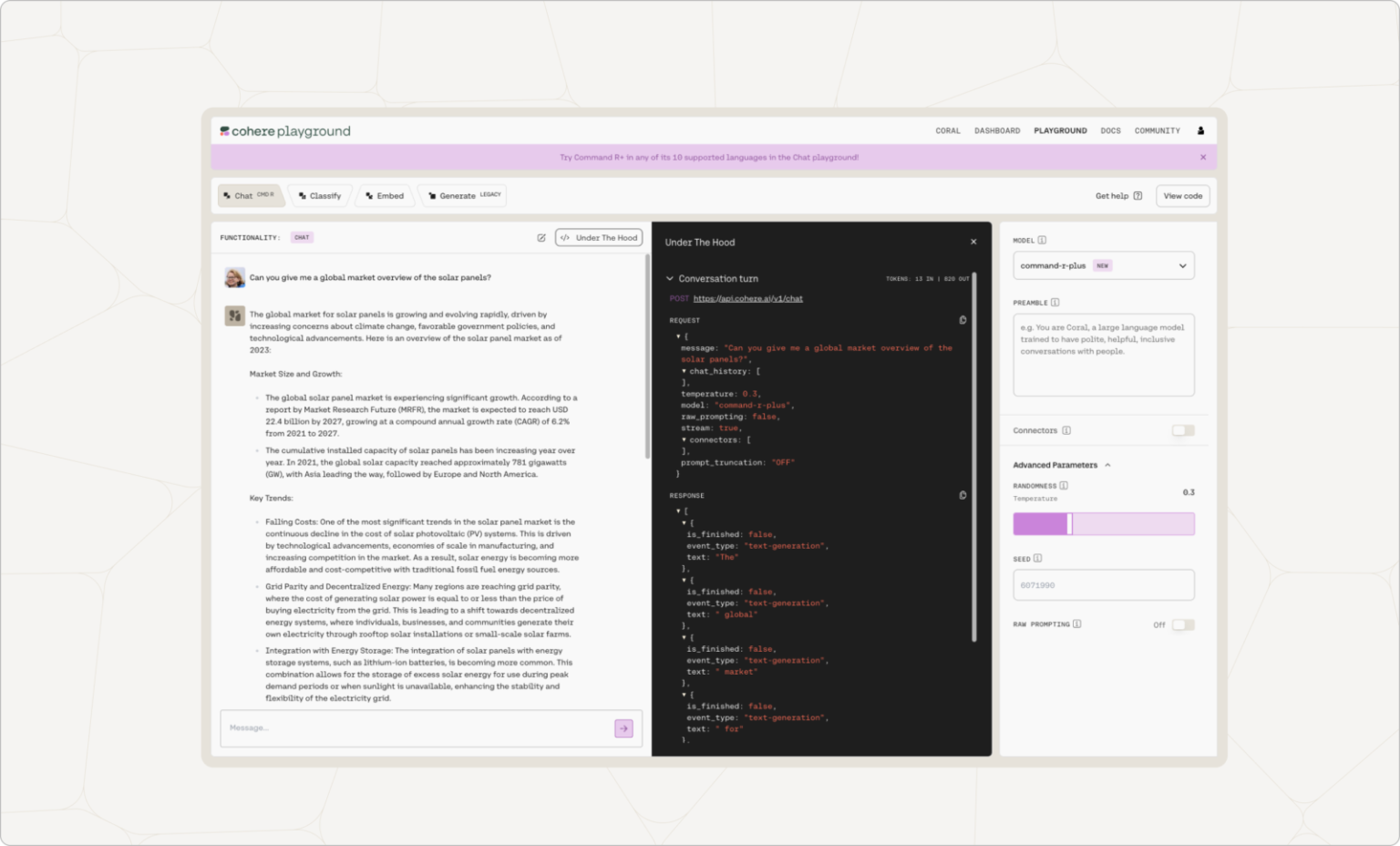This screenshot has height=846, width=1400.
Task: Adjust the Temperature randomness slider
Action: tap(1071, 523)
